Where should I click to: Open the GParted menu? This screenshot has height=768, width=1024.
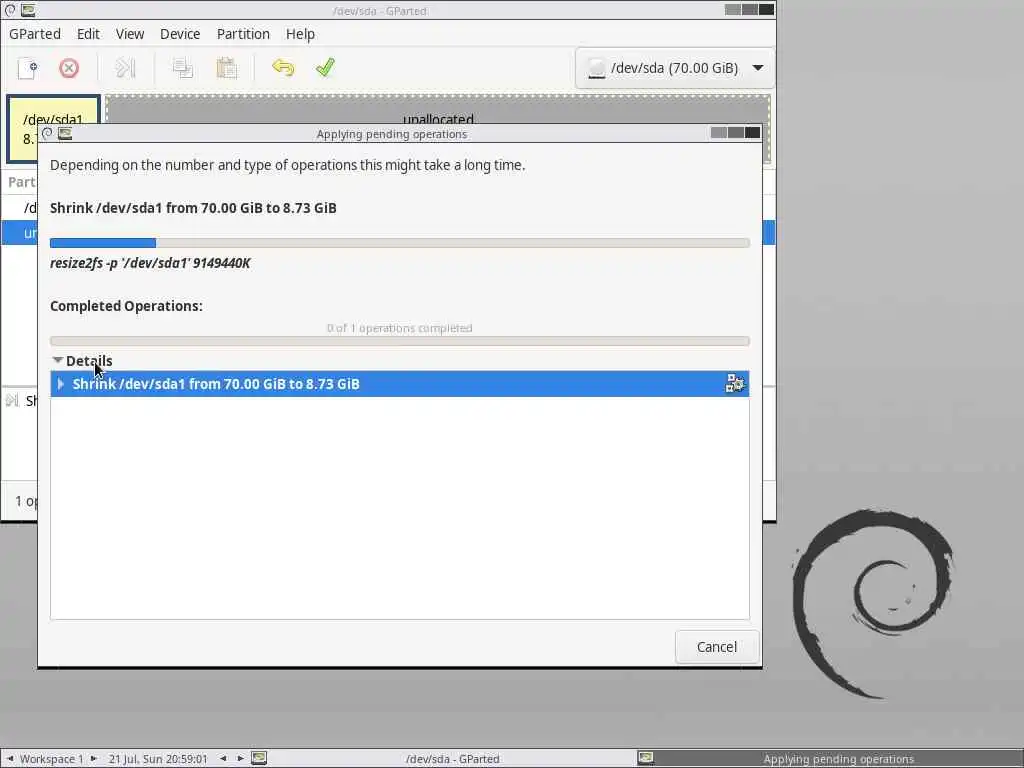pyautogui.click(x=35, y=34)
